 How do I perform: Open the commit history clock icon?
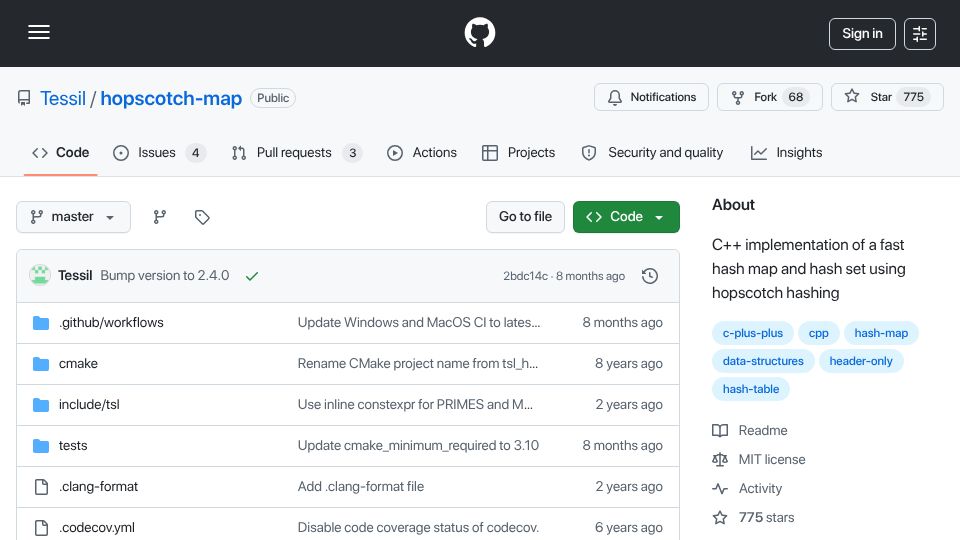point(650,276)
